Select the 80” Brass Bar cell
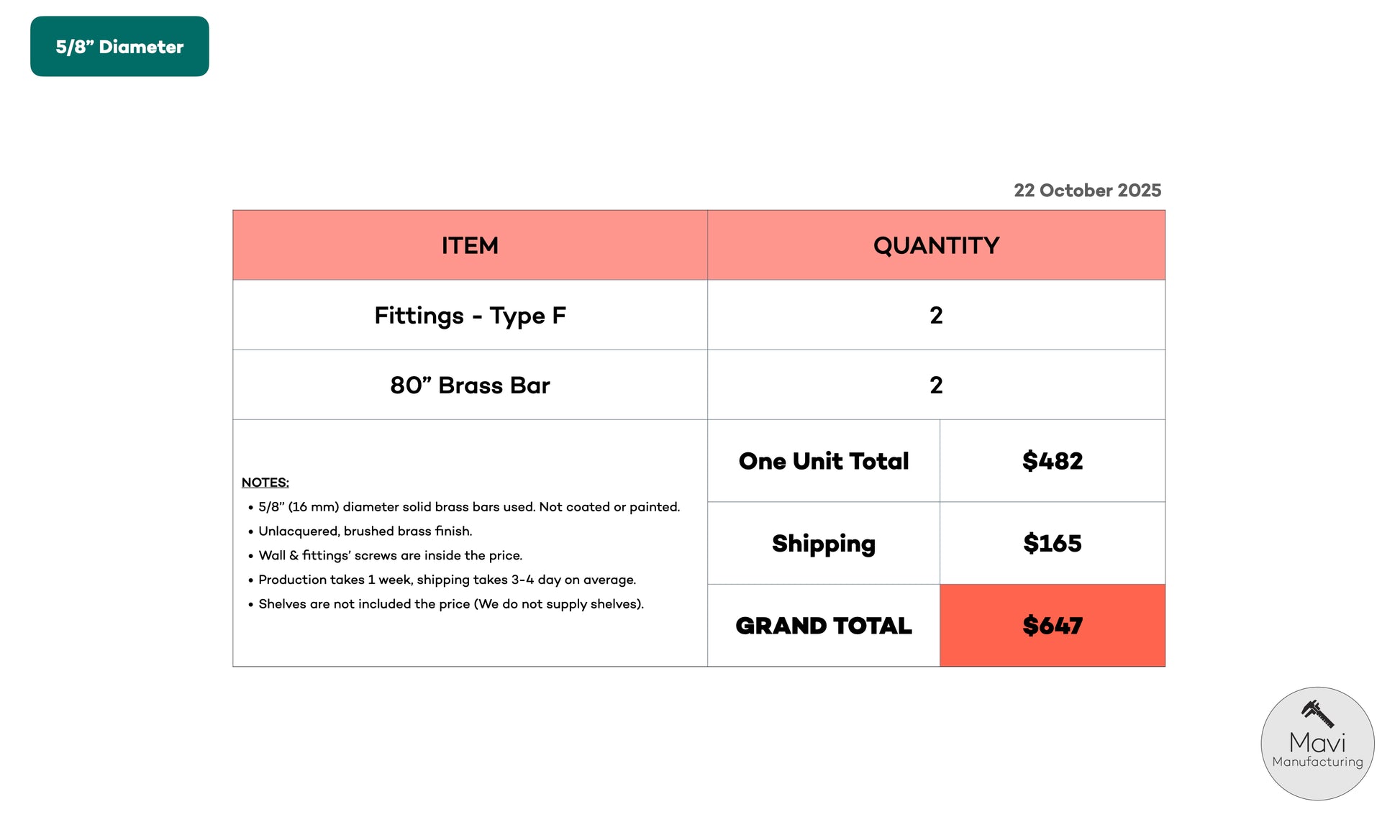Screen dimensions: 1400x840 coord(470,385)
